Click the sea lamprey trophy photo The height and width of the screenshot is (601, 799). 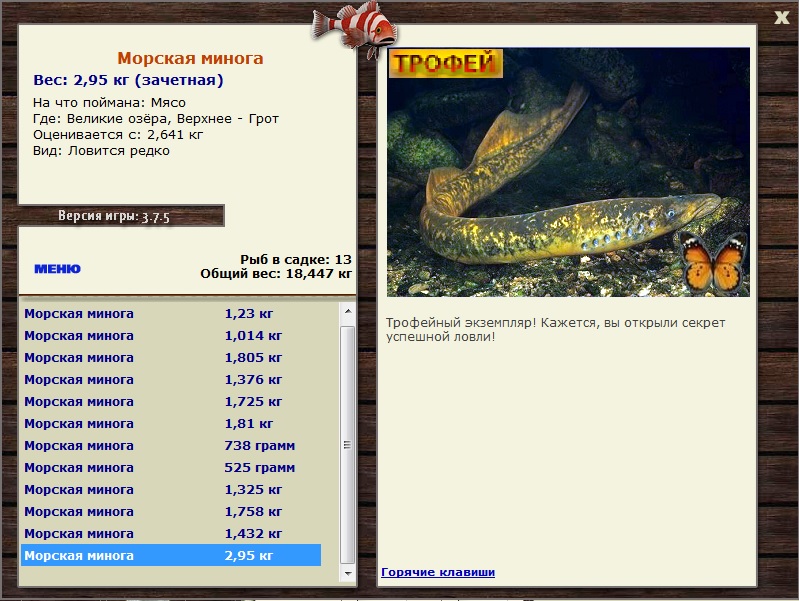[x=568, y=172]
